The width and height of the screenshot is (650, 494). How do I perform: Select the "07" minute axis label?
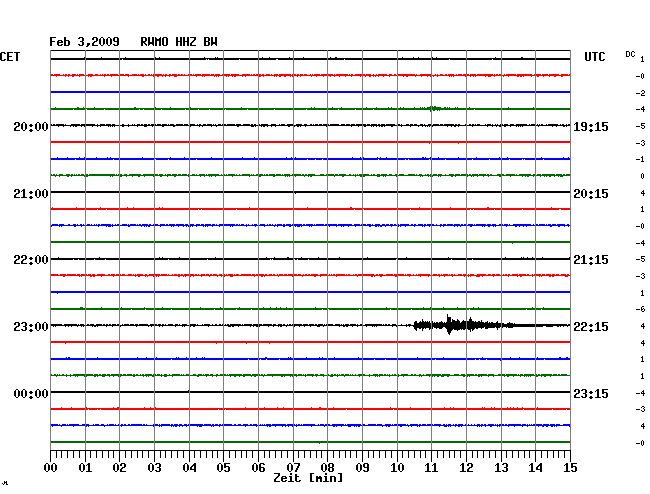[x=293, y=467]
